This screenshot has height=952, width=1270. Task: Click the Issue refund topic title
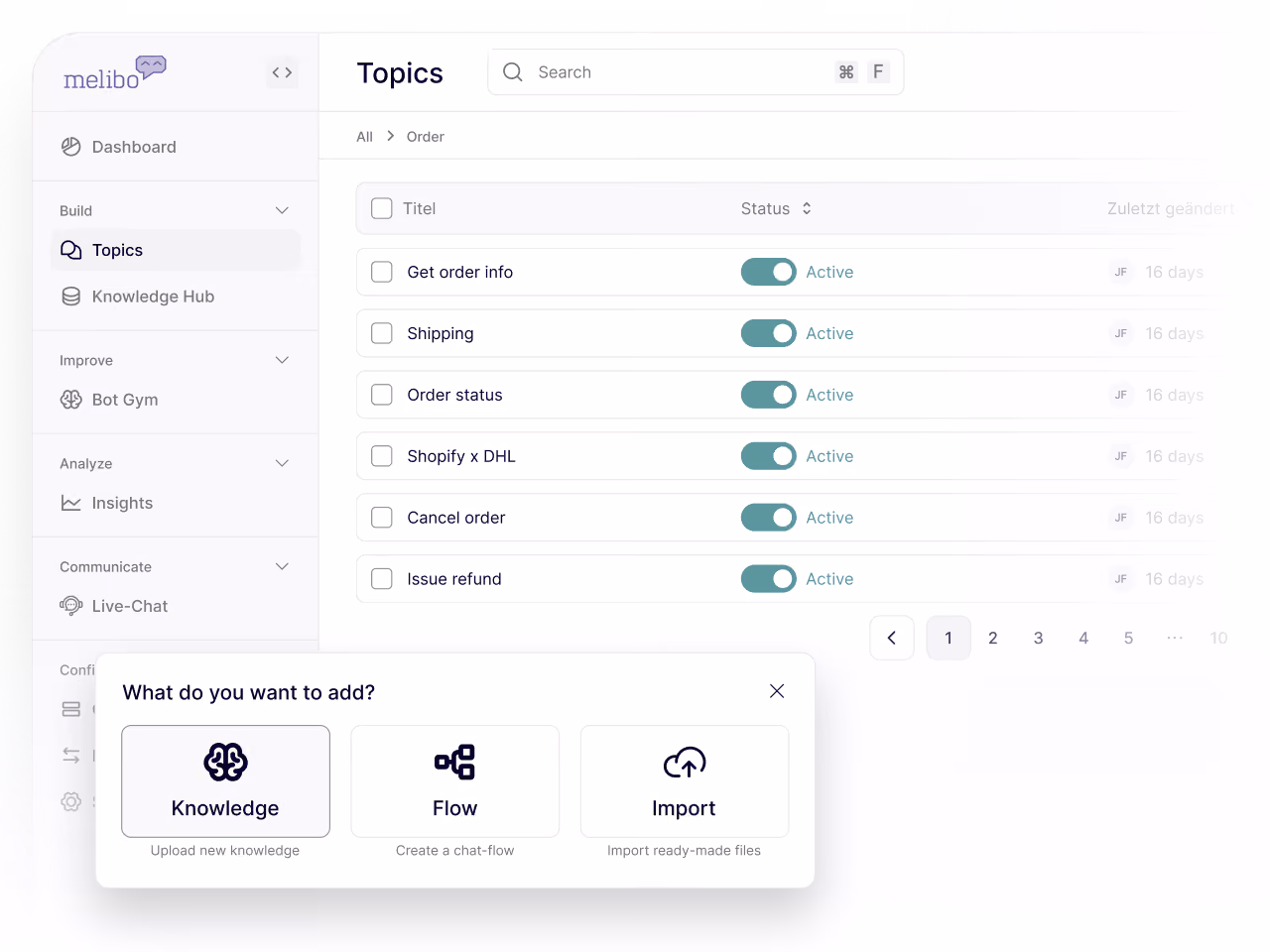pyautogui.click(x=454, y=579)
